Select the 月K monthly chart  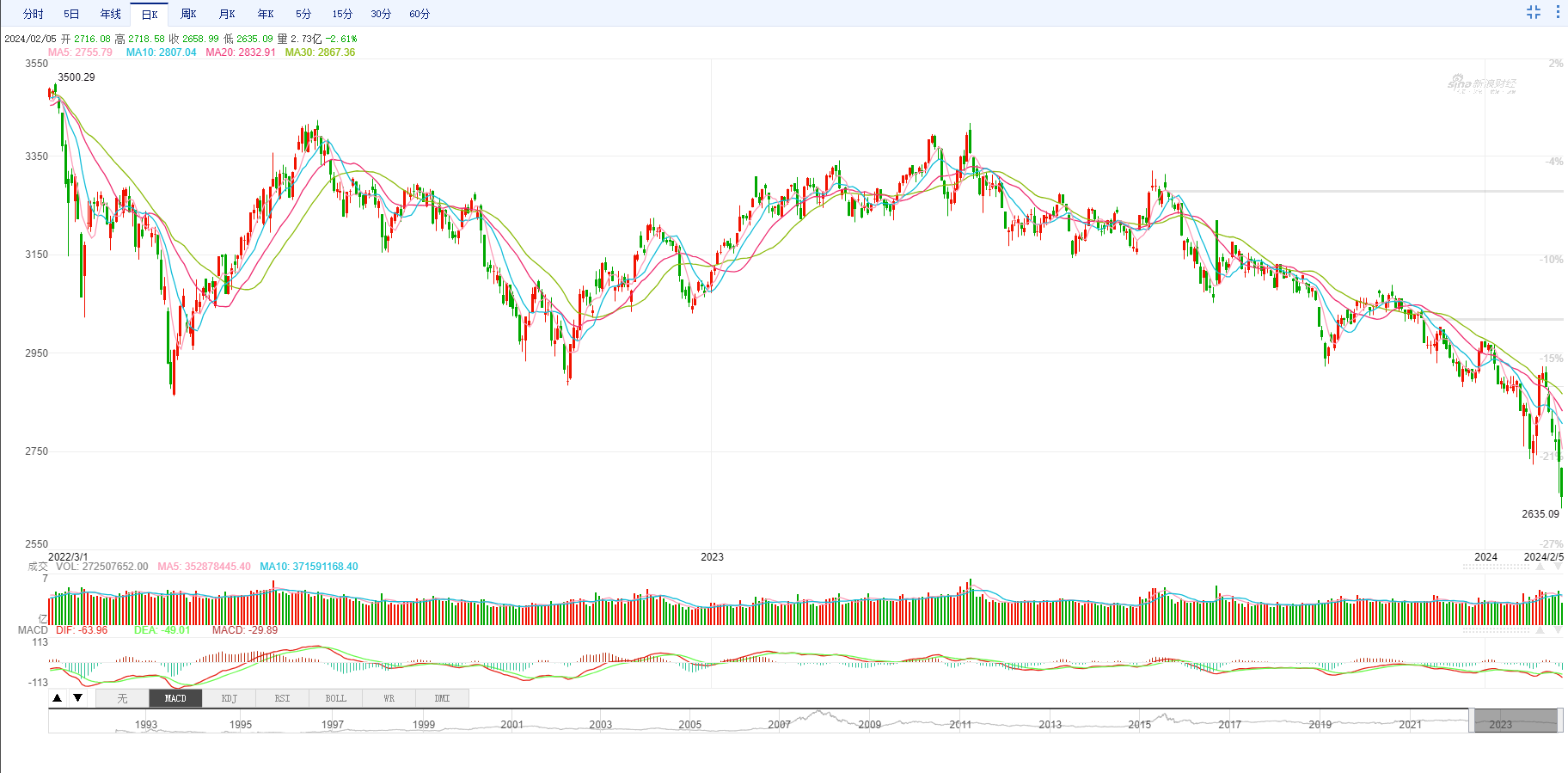pyautogui.click(x=227, y=14)
